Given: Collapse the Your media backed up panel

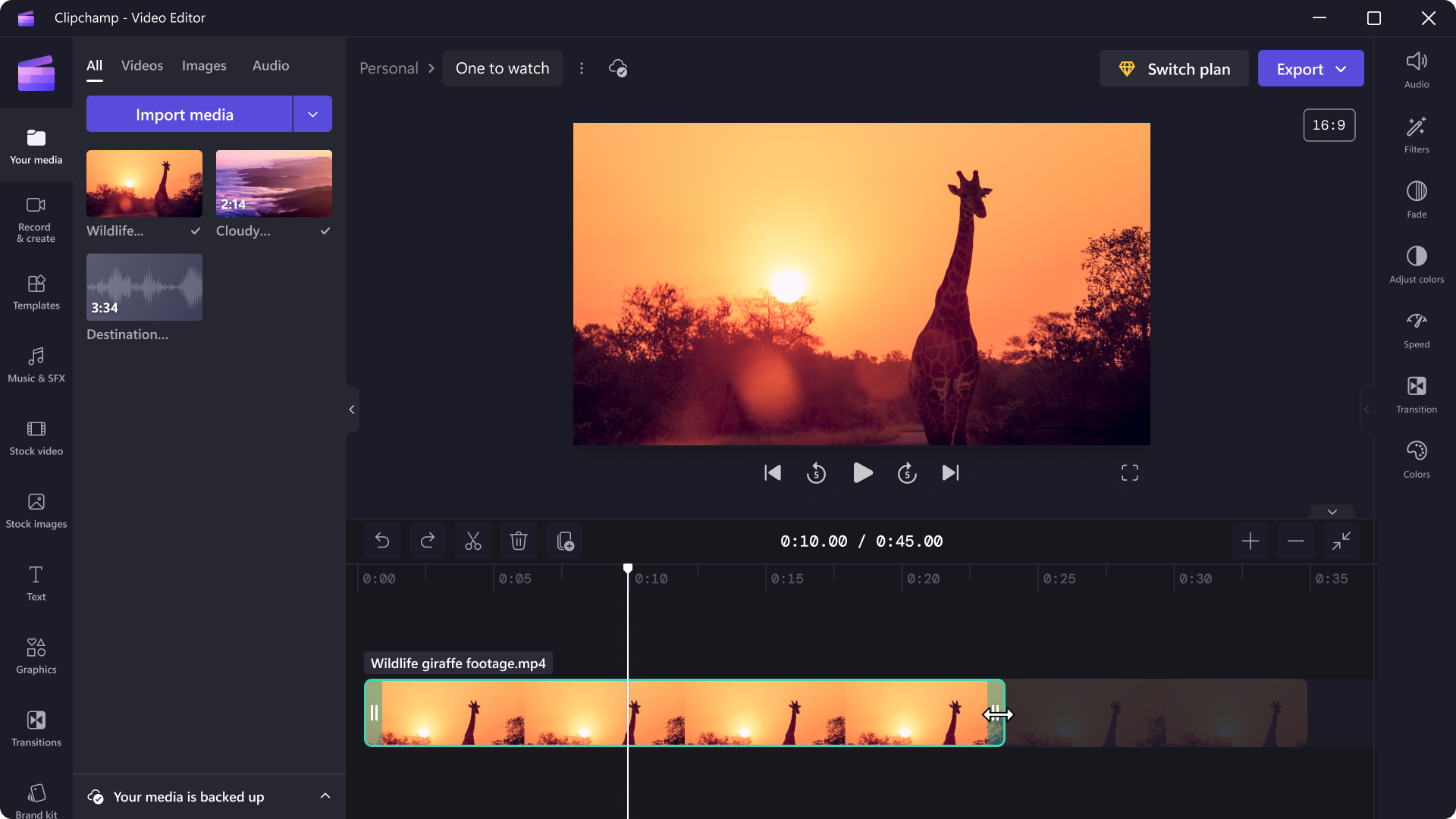Looking at the screenshot, I should coord(324,796).
